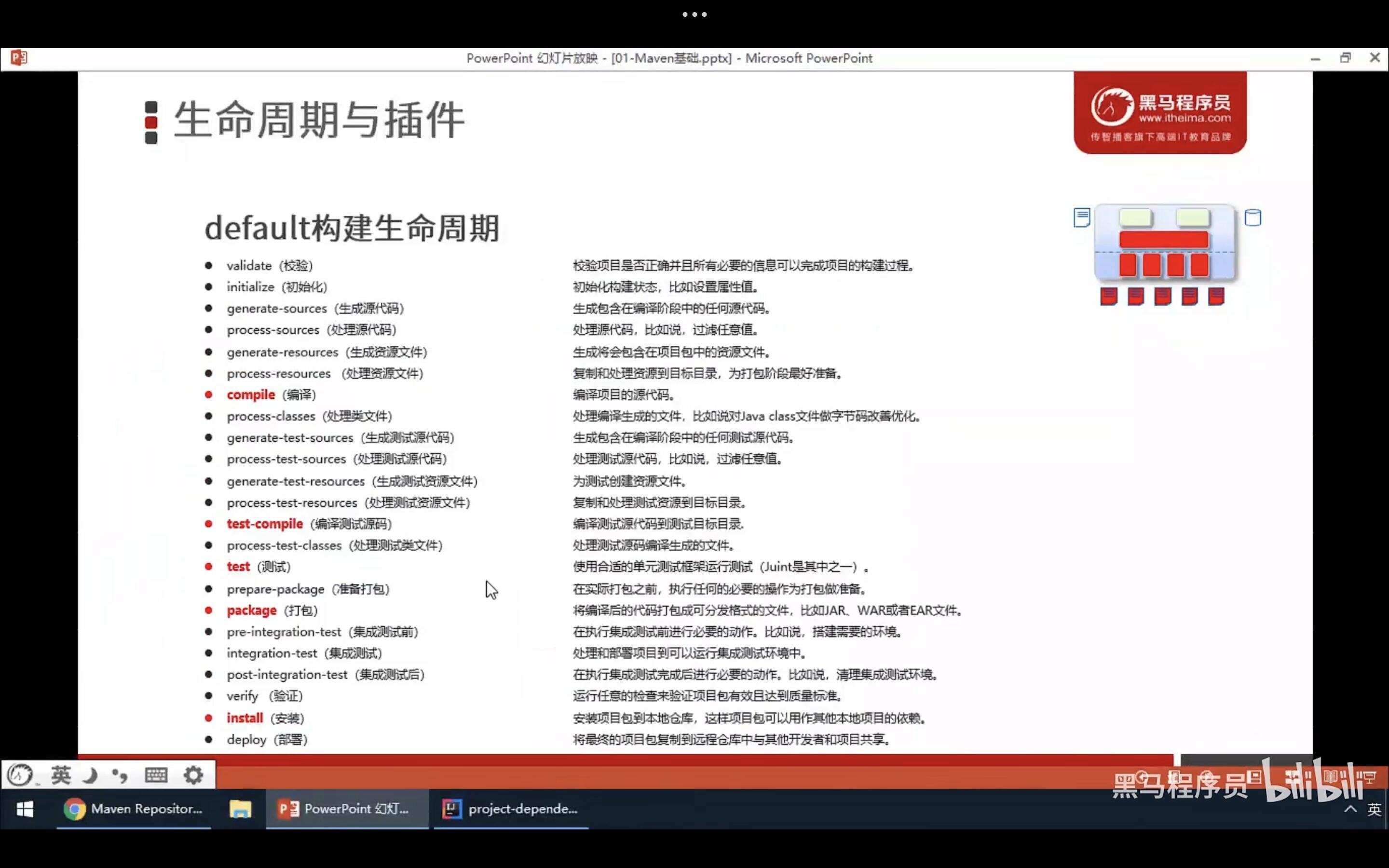Switch to IntelliJ project-dependency window
The image size is (1389, 868).
511,809
